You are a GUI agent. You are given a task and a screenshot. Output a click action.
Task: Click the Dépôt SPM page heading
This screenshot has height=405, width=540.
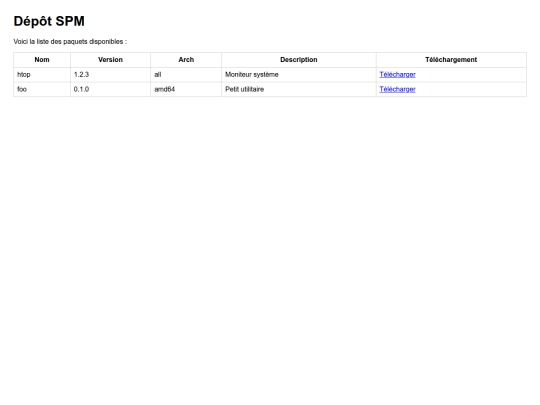tap(49, 22)
